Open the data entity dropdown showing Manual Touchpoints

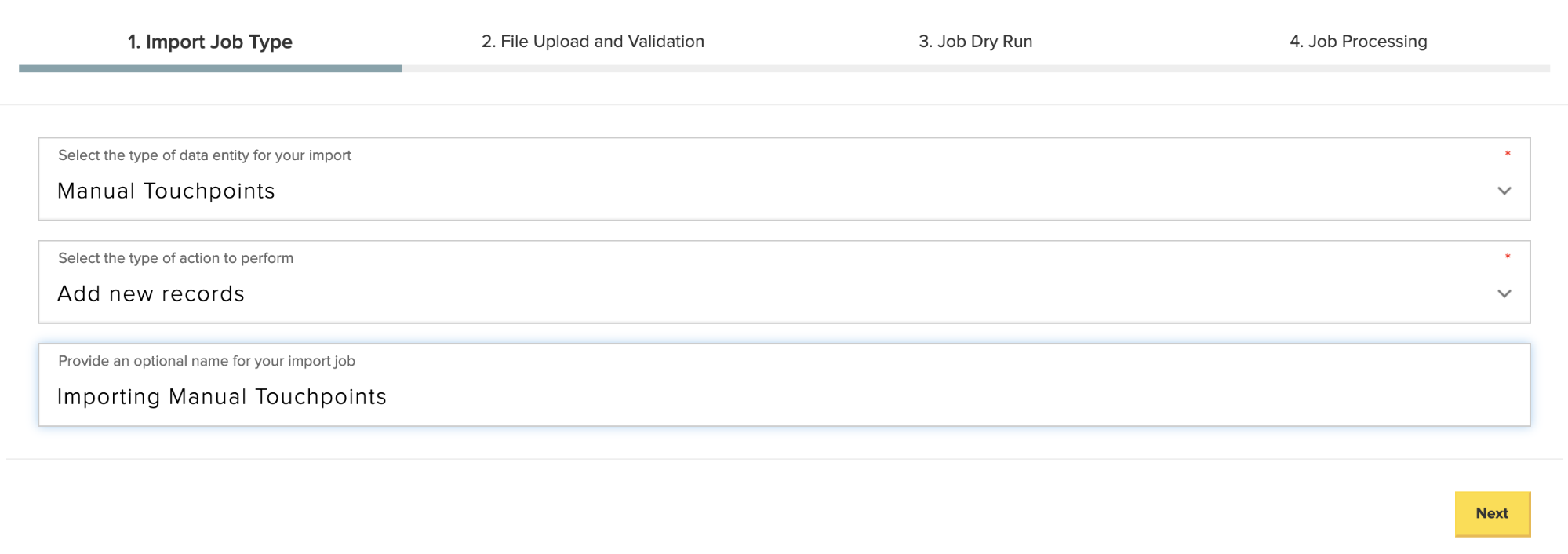784,179
